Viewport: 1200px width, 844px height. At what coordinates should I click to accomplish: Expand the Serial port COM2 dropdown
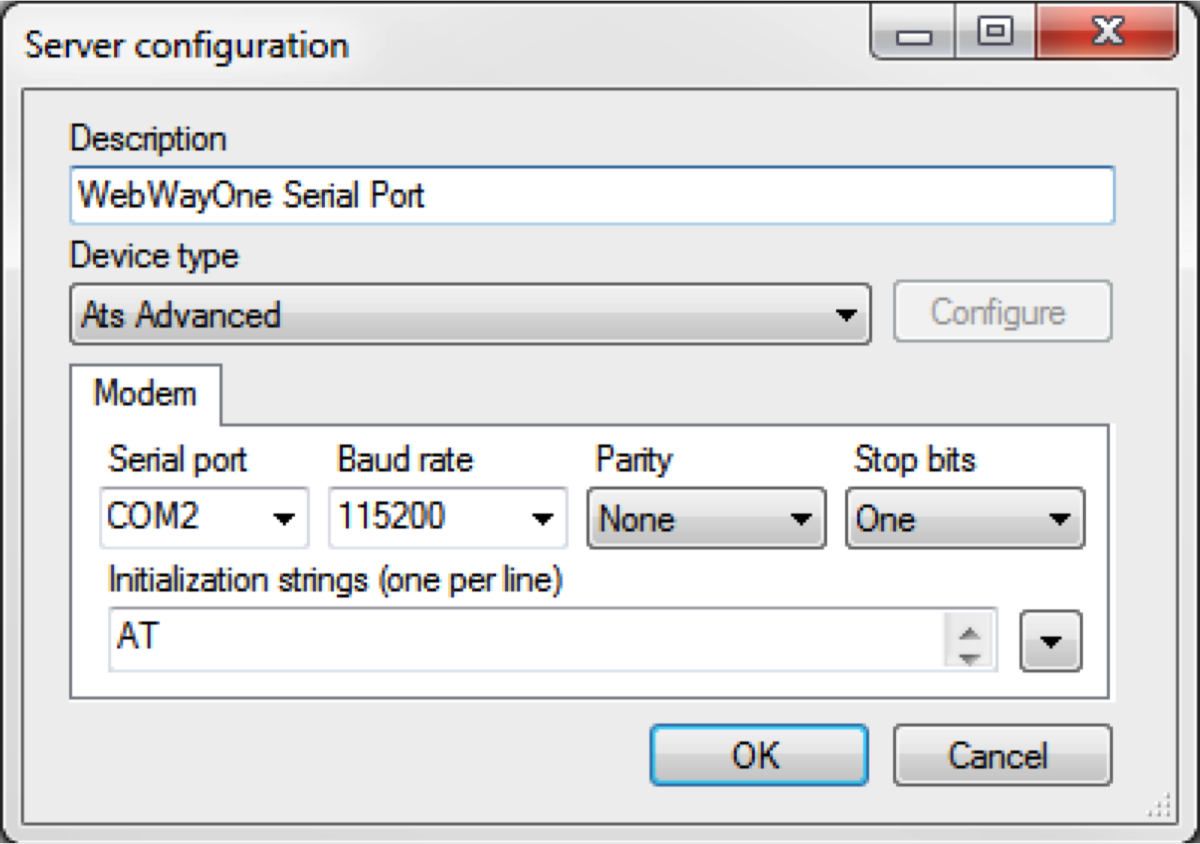tap(204, 518)
